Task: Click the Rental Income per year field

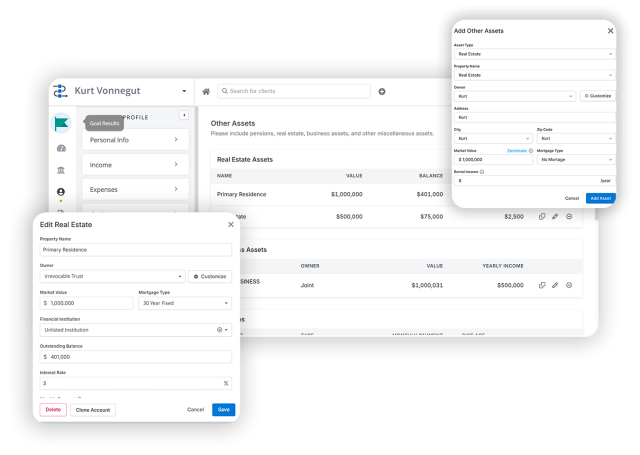Action: pos(535,181)
